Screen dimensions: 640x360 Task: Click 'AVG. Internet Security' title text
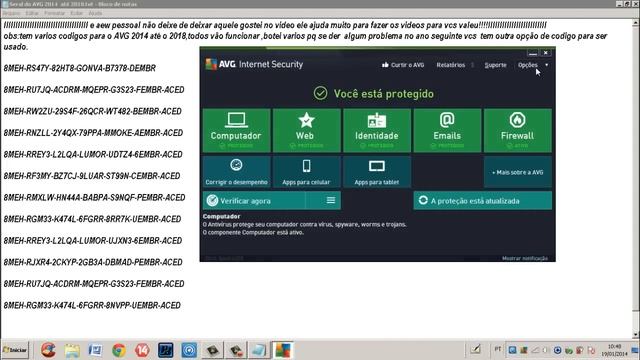[x=261, y=64]
